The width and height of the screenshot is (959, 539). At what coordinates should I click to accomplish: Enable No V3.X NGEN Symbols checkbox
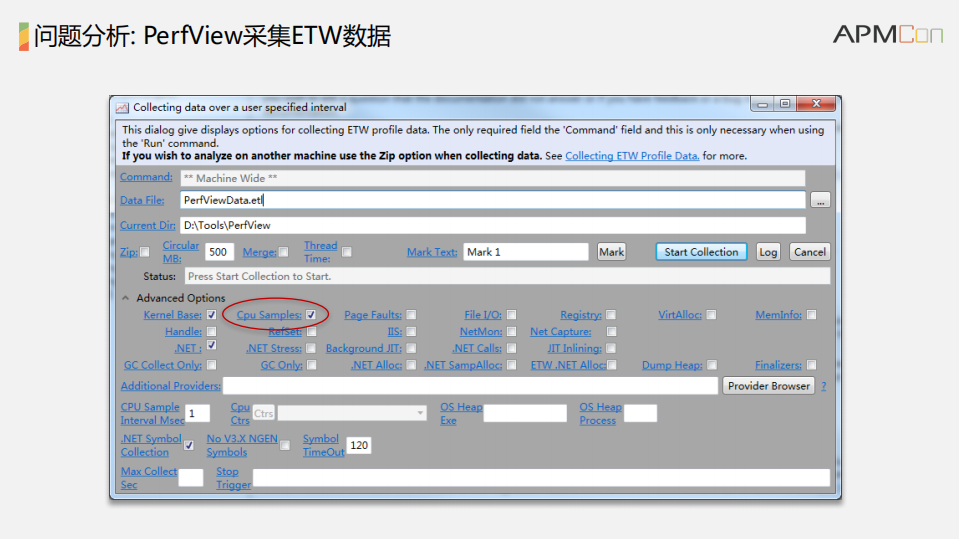click(x=284, y=445)
